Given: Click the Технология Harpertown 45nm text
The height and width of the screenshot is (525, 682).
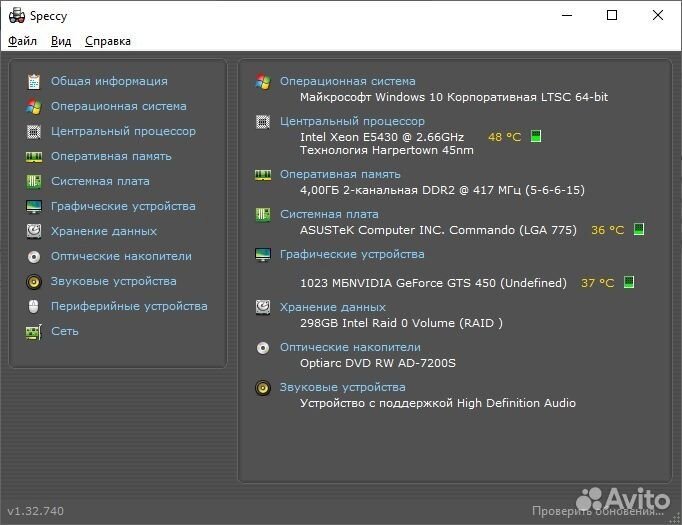Looking at the screenshot, I should point(387,150).
